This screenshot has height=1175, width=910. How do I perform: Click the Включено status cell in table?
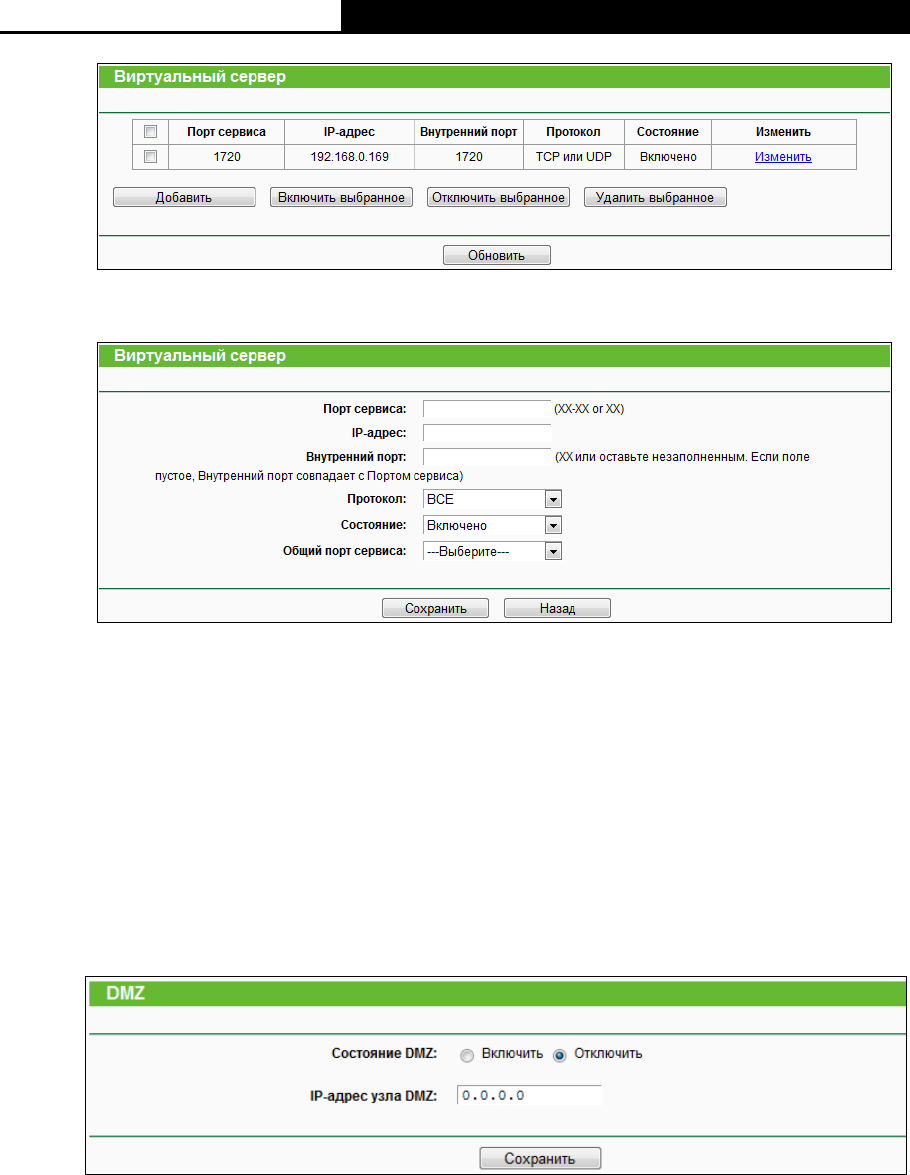coord(668,157)
